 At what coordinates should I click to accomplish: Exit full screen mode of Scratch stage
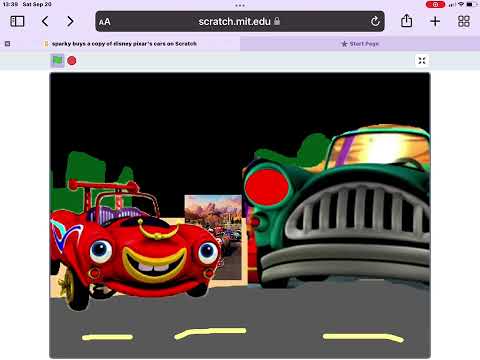pyautogui.click(x=422, y=61)
